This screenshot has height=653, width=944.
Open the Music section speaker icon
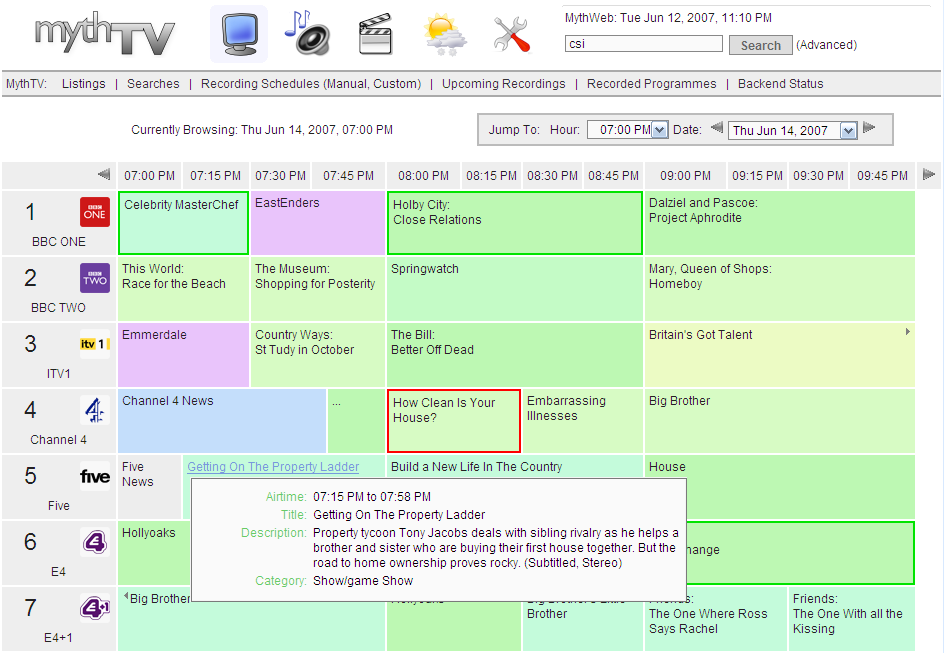click(308, 33)
